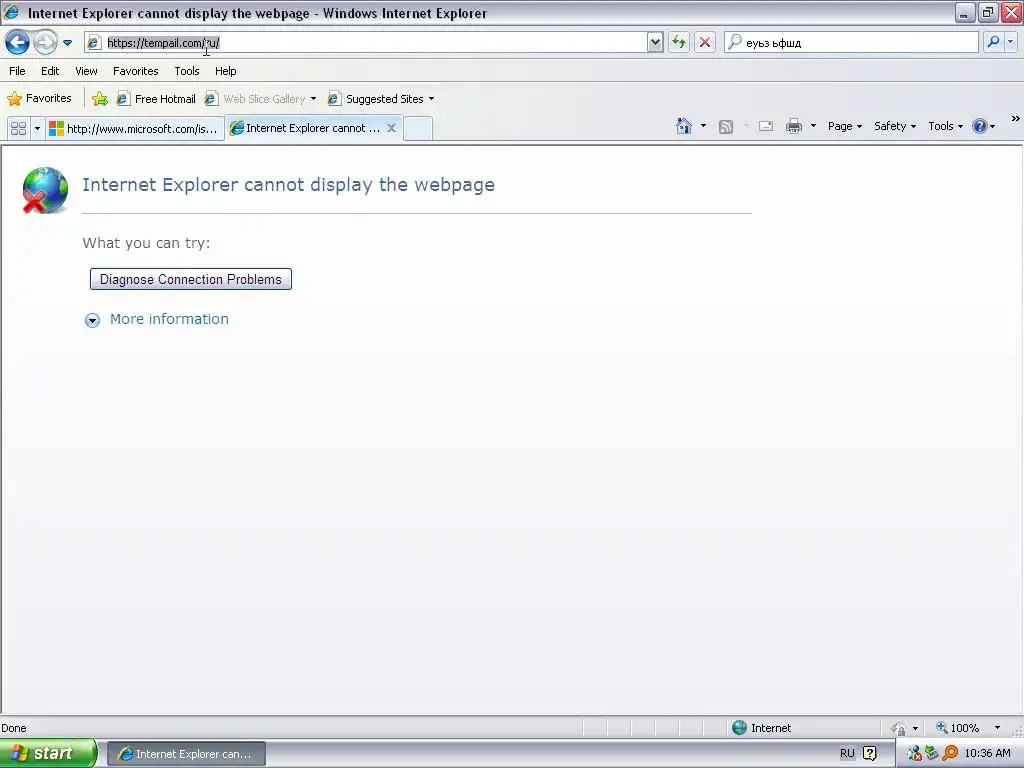This screenshot has width=1024, height=768.
Task: Open Quick Tabs grid icon
Action: point(19,129)
